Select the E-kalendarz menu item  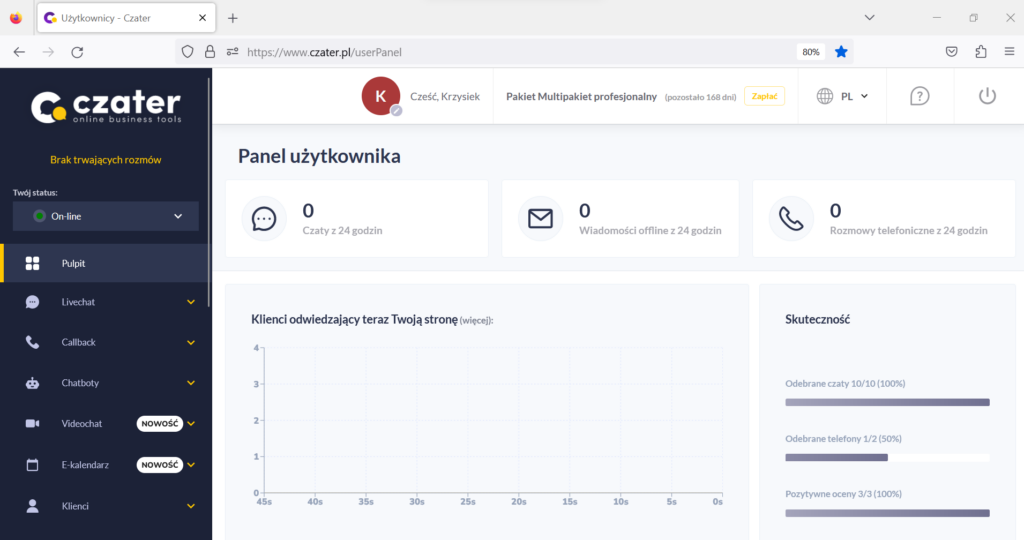tap(106, 465)
